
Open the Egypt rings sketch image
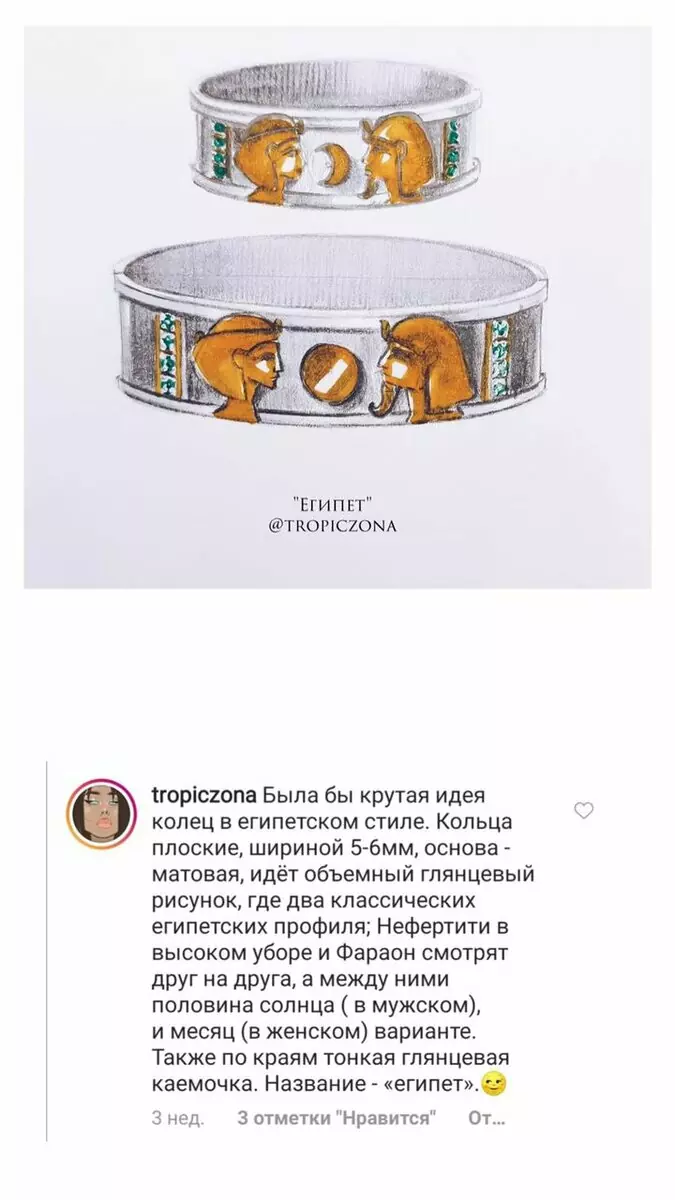pyautogui.click(x=338, y=307)
